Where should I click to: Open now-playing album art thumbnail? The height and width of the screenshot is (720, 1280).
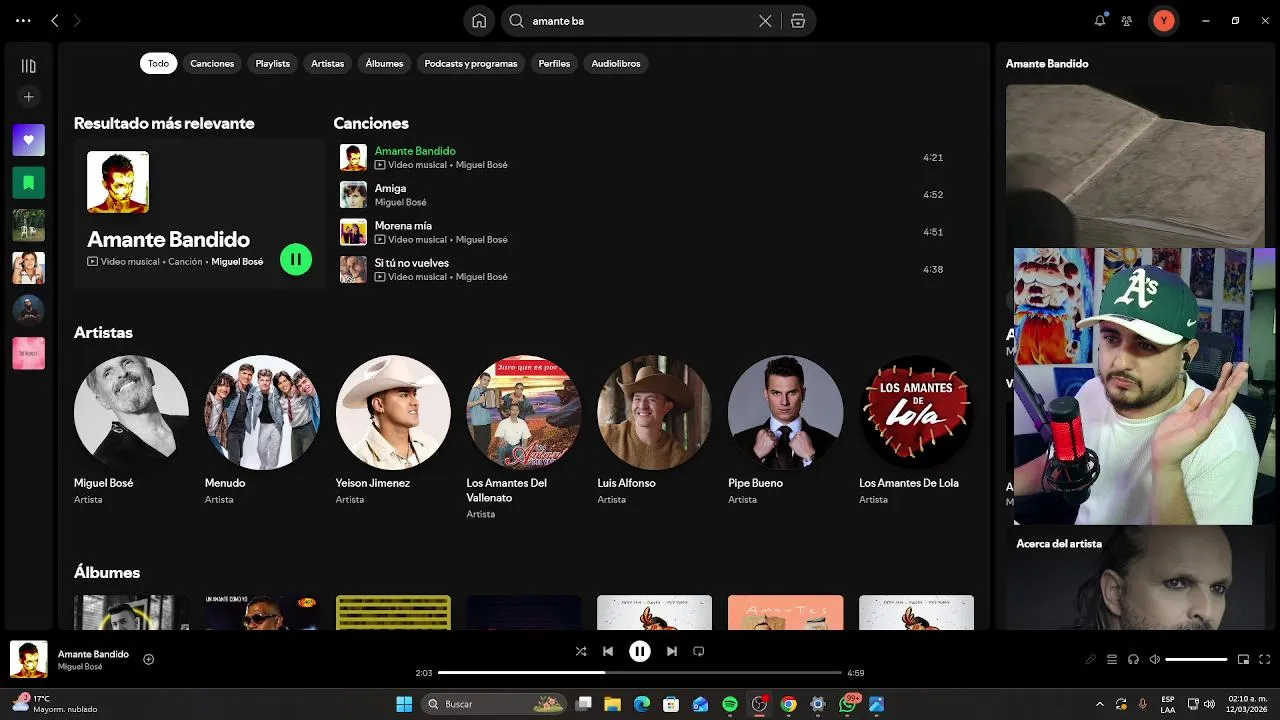(x=28, y=659)
